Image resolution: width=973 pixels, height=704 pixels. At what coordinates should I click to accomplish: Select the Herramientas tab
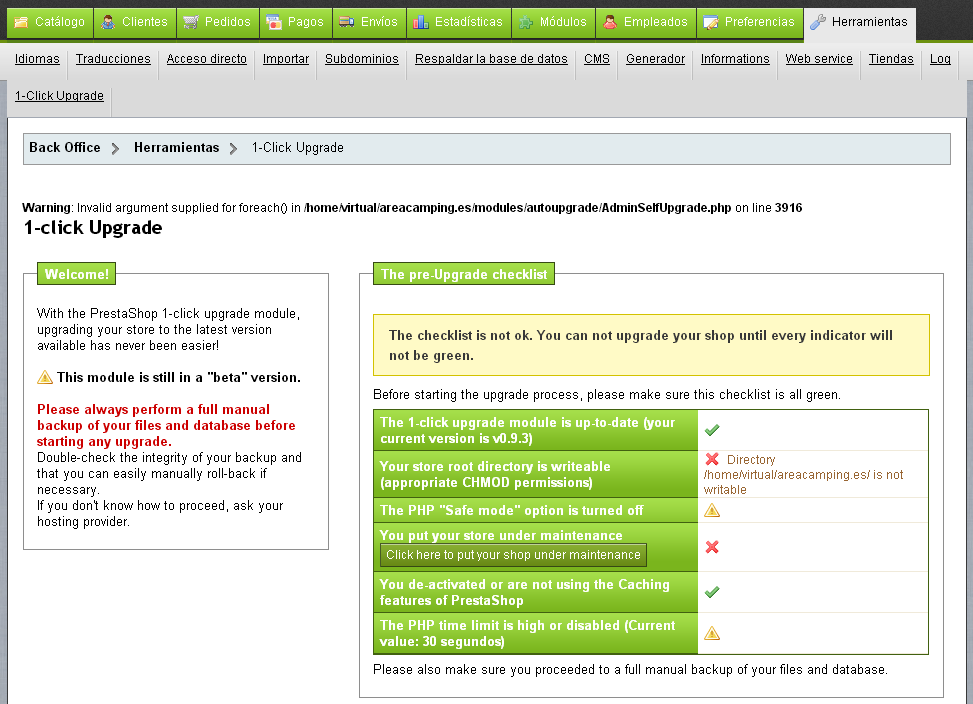pyautogui.click(x=859, y=24)
